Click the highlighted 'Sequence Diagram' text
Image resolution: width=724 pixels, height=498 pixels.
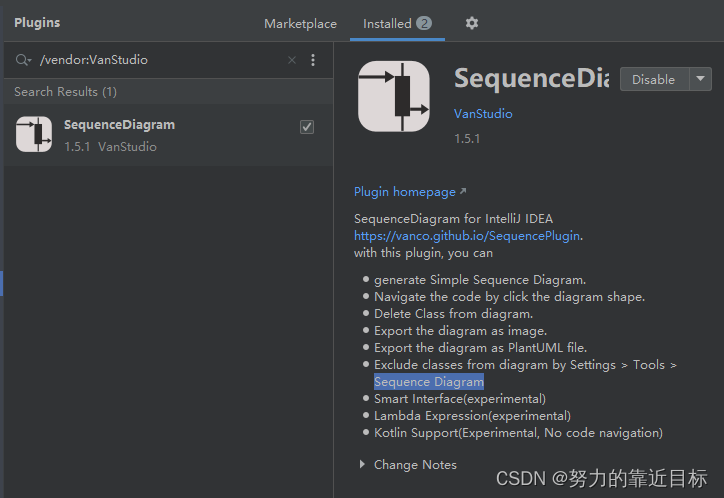[429, 382]
